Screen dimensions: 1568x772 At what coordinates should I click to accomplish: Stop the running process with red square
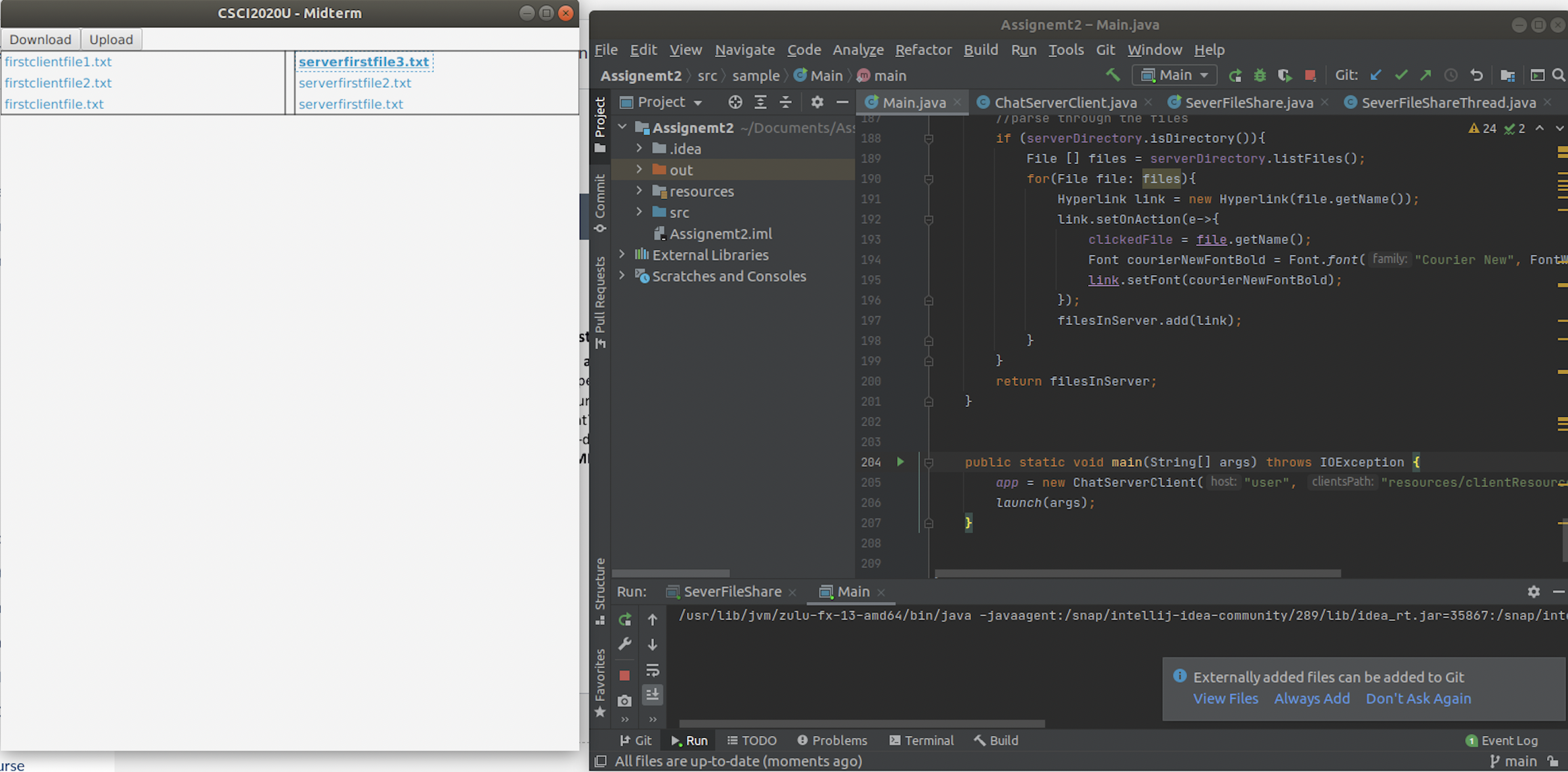click(1310, 75)
